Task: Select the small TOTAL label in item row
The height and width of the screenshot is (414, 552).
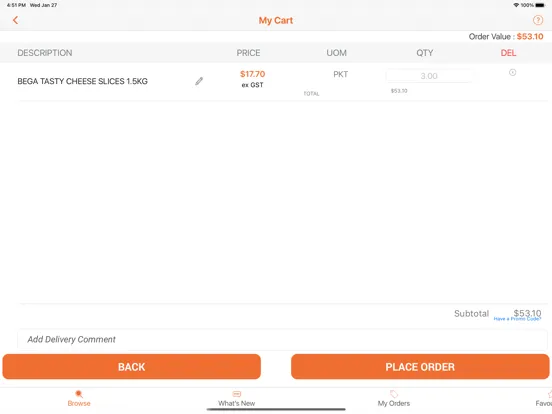Action: point(311,94)
